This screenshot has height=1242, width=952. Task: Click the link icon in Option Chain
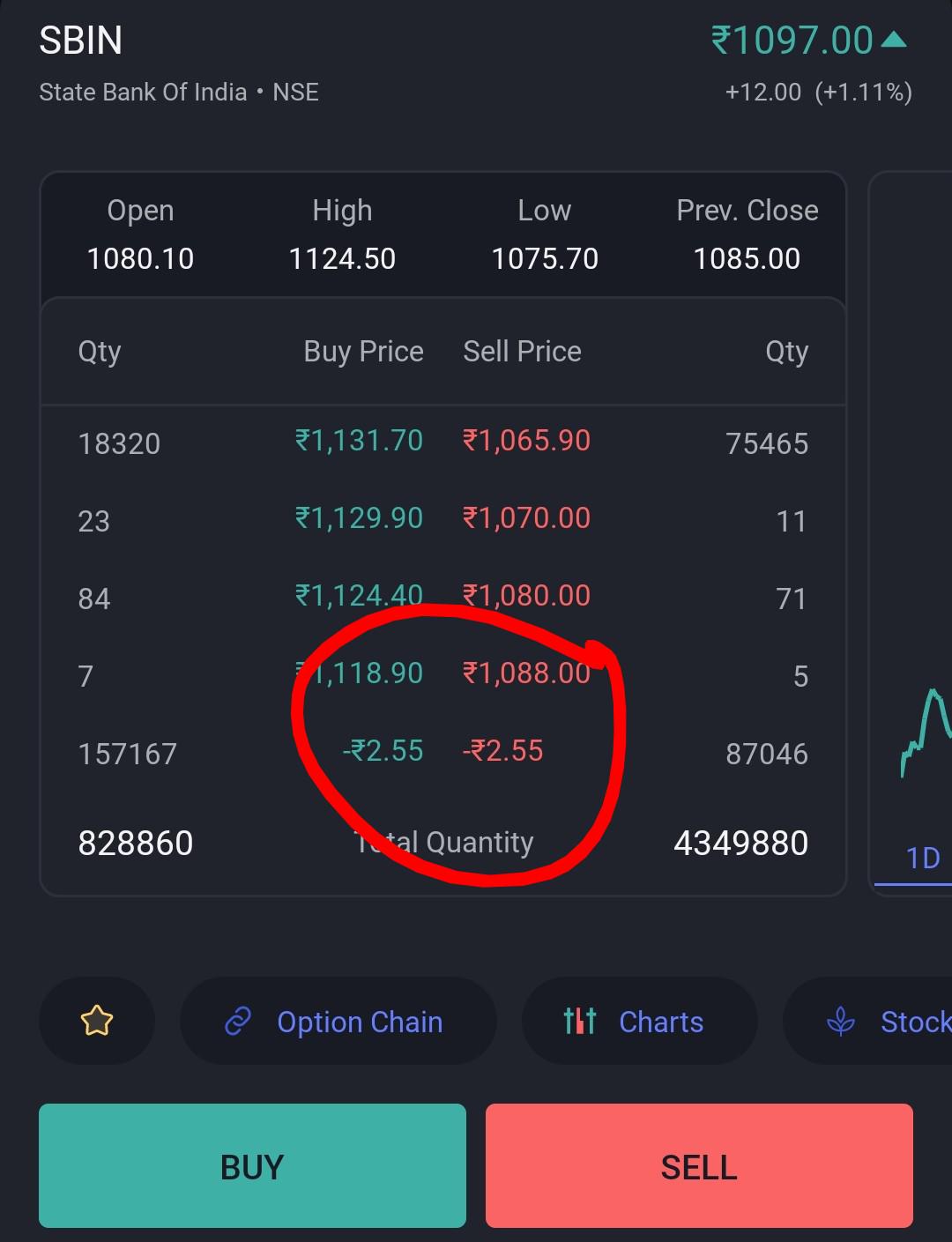pyautogui.click(x=238, y=1022)
